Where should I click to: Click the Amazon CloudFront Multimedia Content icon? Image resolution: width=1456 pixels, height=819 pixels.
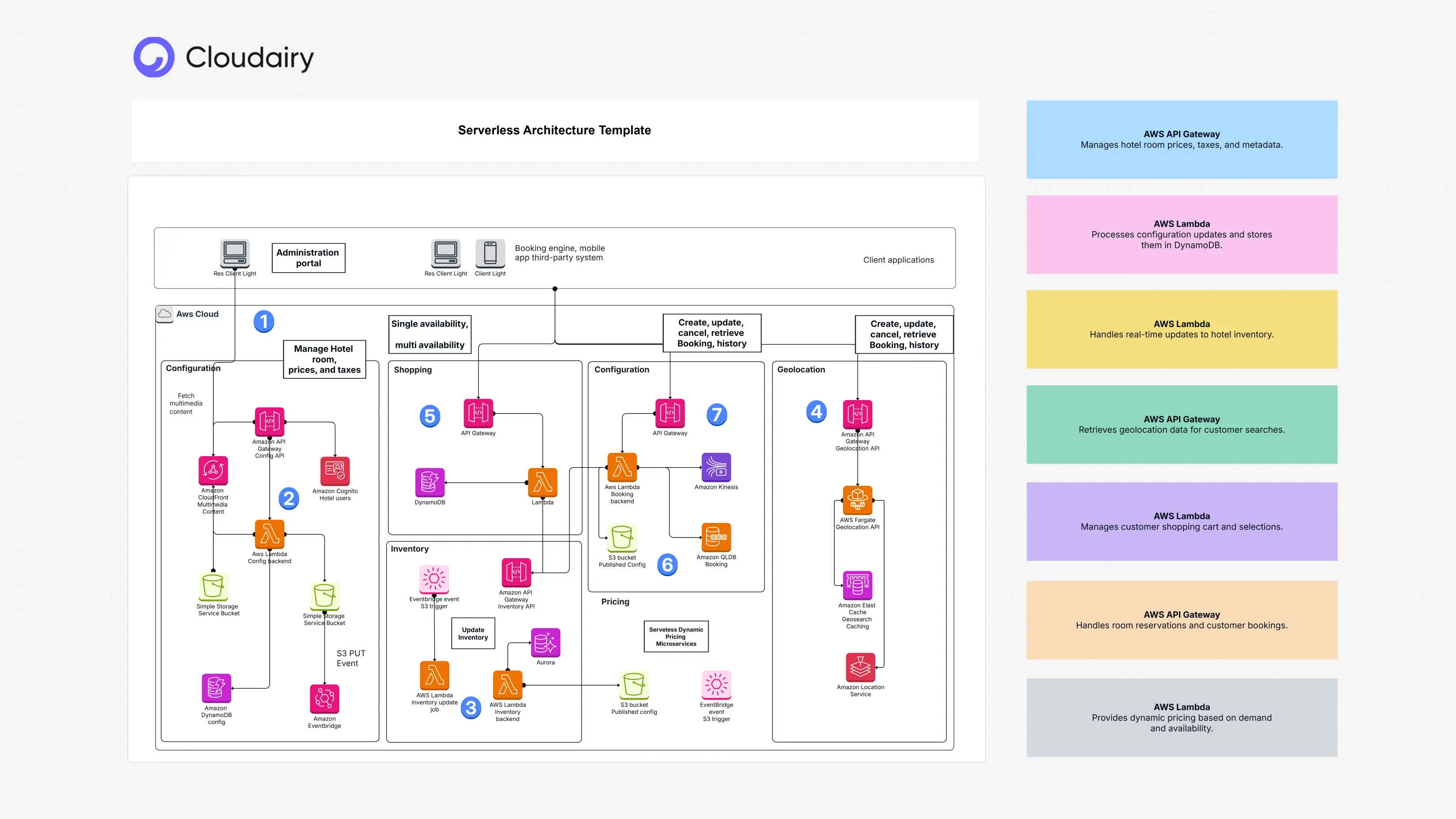(213, 470)
